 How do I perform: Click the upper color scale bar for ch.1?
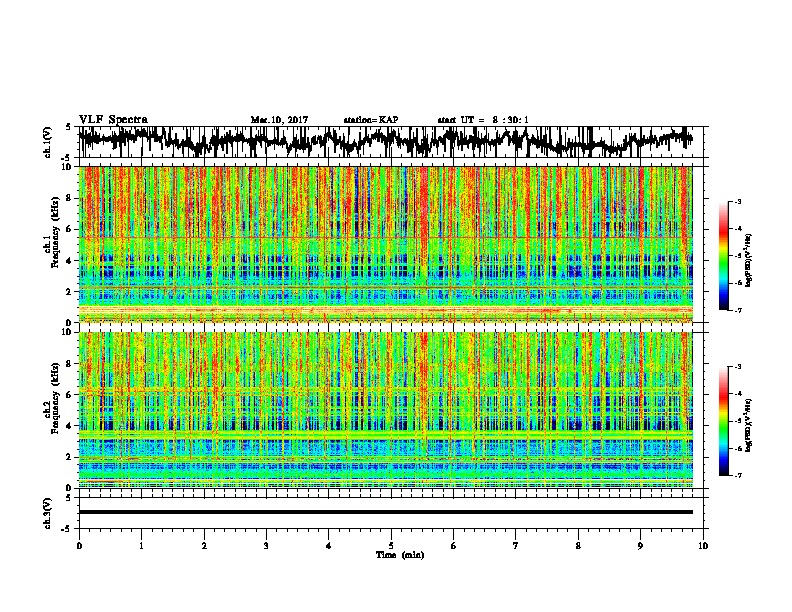[723, 256]
